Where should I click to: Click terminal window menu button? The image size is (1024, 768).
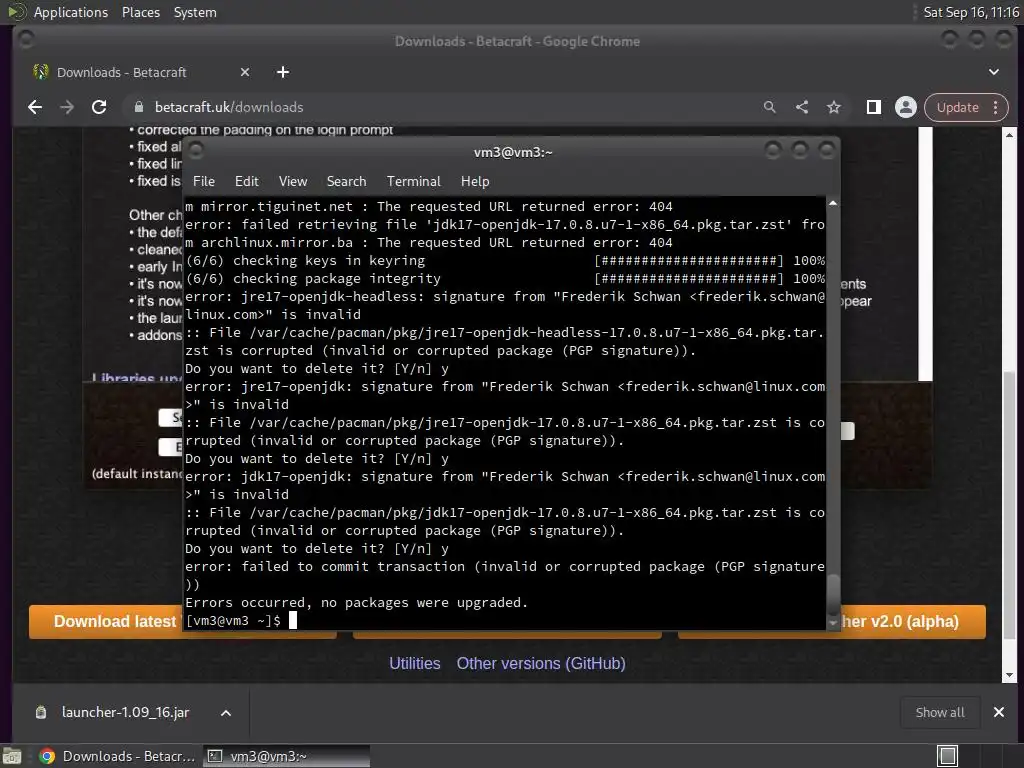[196, 151]
